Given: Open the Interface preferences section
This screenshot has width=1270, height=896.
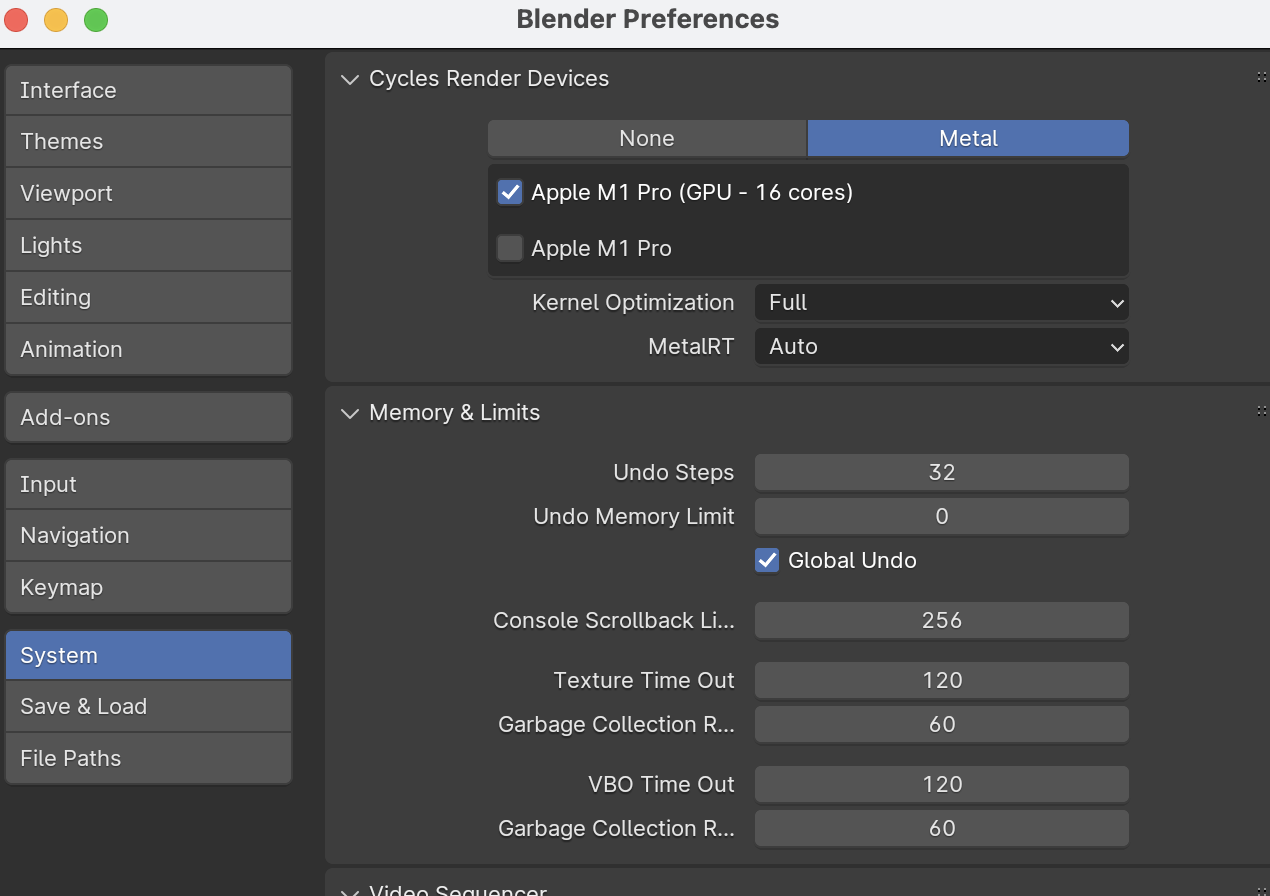Looking at the screenshot, I should (148, 91).
